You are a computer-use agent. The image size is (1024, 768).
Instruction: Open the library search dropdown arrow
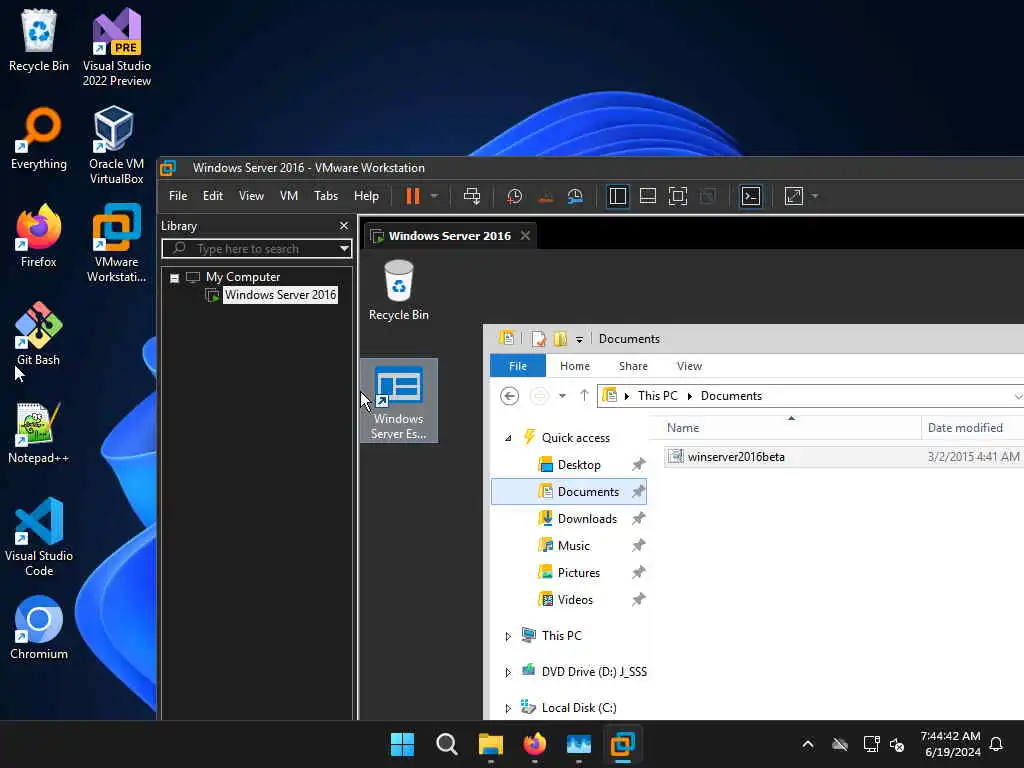(344, 249)
